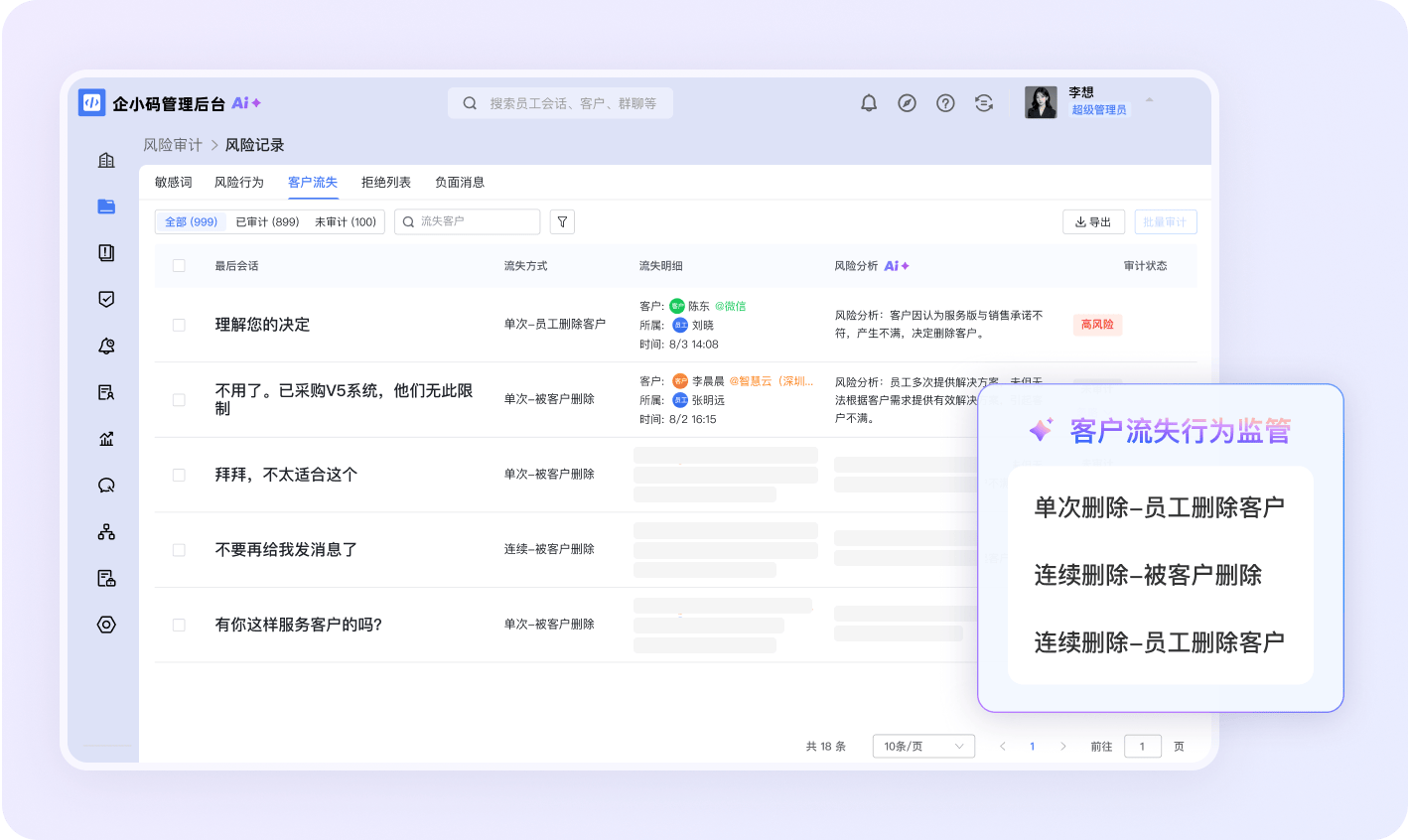Check the row "理解您的决定"

[179, 325]
